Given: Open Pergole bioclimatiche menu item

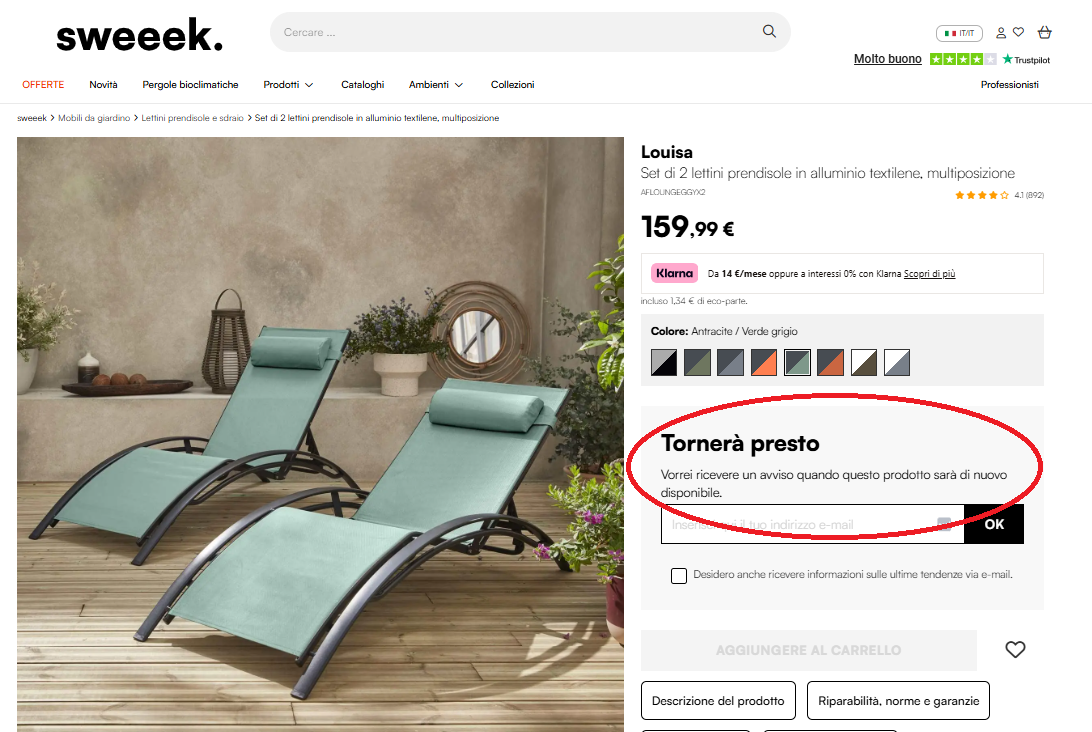Looking at the screenshot, I should 190,84.
